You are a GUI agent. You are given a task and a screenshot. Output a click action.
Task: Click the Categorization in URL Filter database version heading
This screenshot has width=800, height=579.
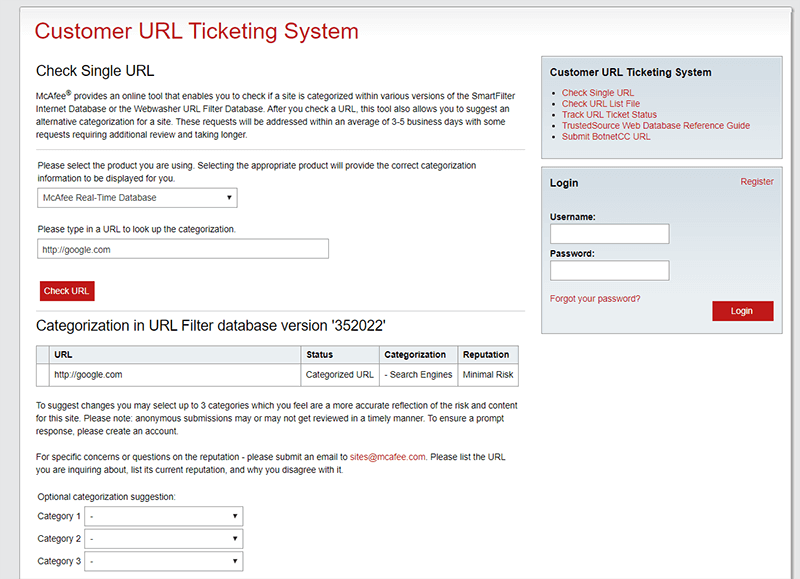(x=211, y=325)
